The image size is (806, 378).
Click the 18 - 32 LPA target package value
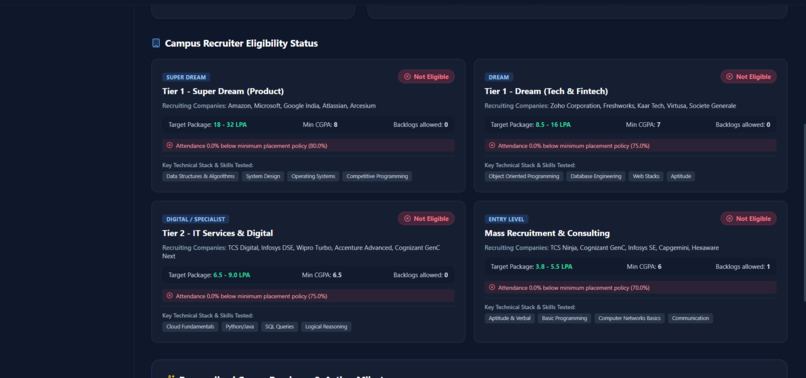(x=230, y=124)
